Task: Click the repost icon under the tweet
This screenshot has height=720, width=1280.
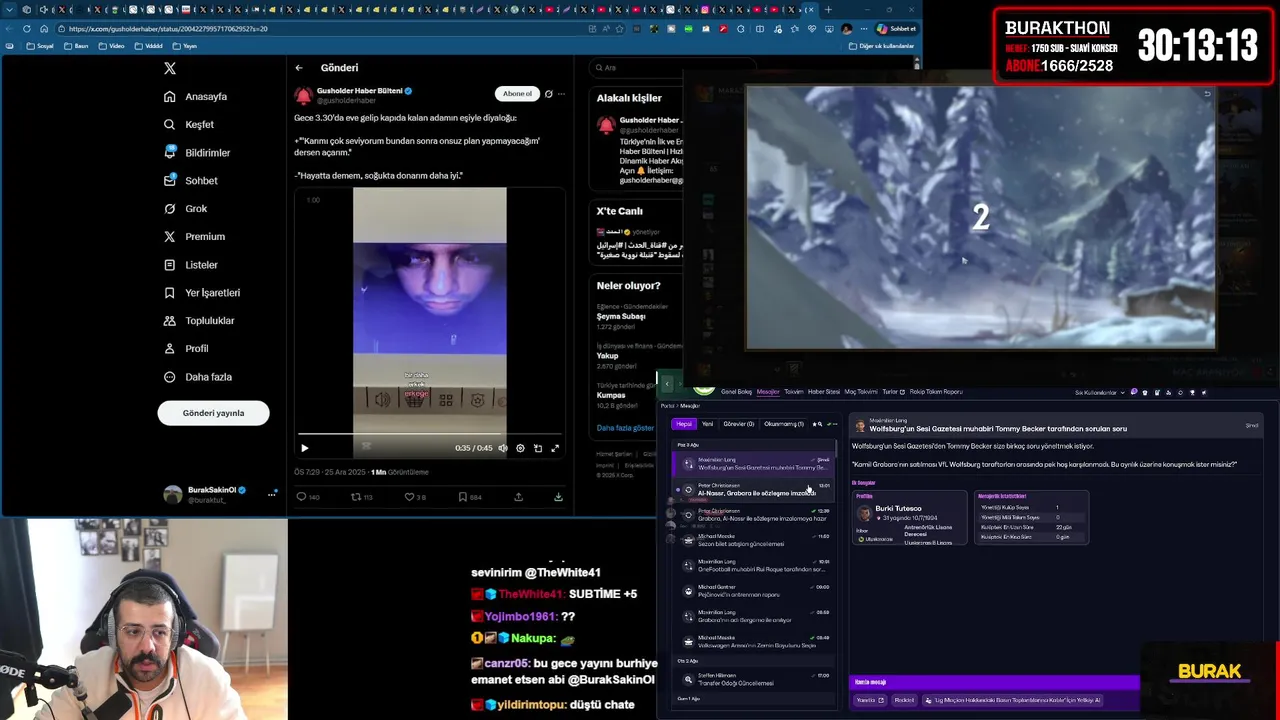Action: click(x=355, y=496)
